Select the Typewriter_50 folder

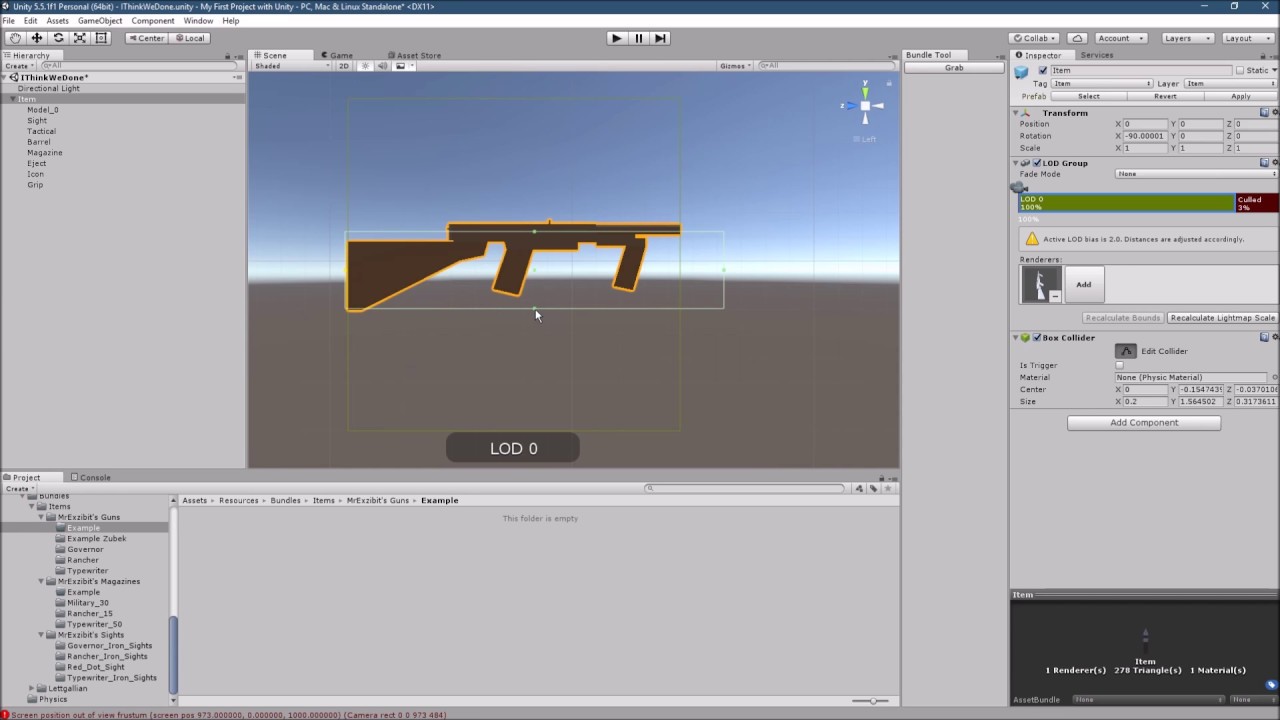pyautogui.click(x=94, y=624)
